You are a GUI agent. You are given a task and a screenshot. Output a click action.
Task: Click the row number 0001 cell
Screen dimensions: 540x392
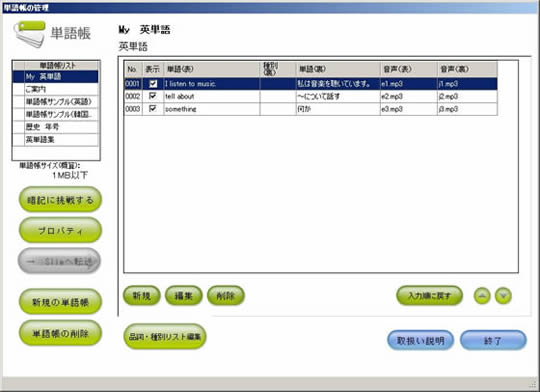133,84
